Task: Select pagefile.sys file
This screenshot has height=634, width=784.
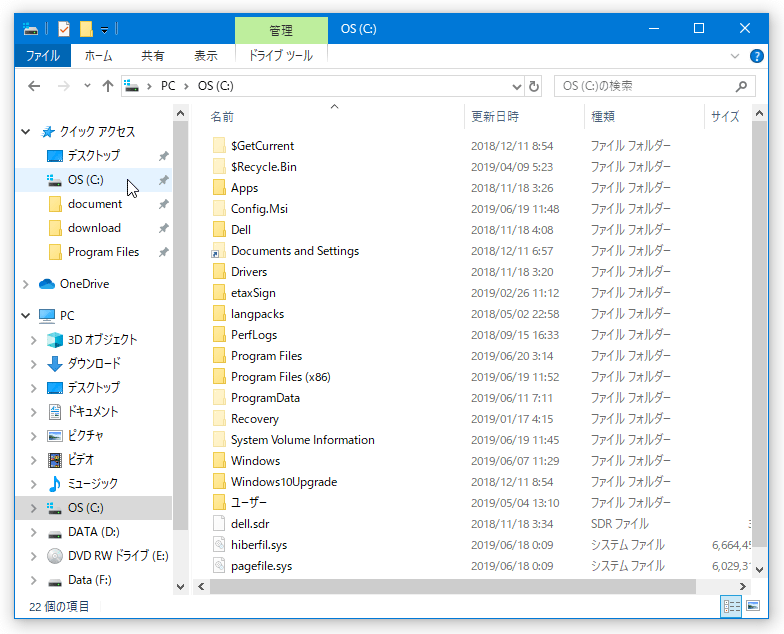Action: coord(262,566)
